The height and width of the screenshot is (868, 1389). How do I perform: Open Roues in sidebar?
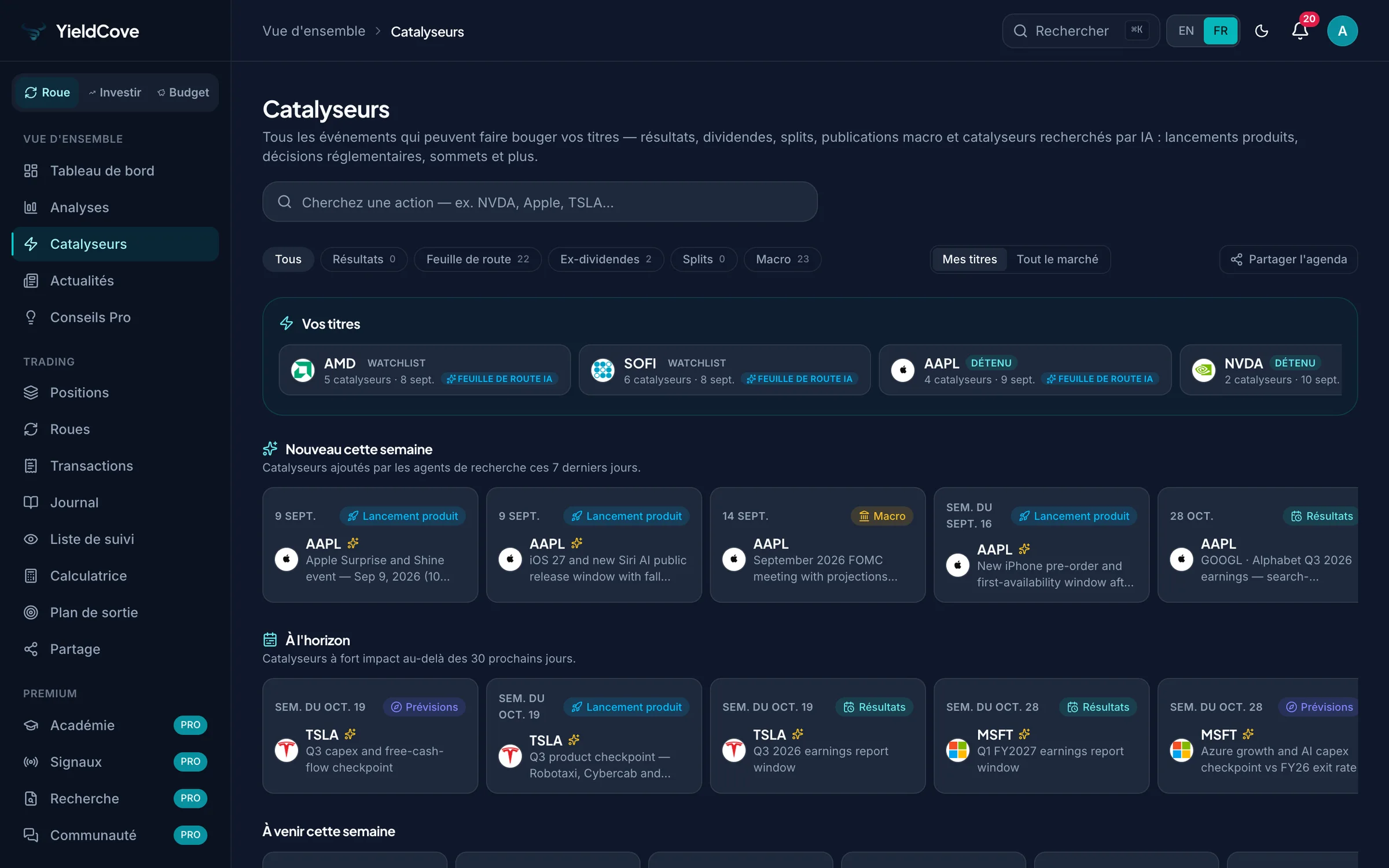point(115,429)
